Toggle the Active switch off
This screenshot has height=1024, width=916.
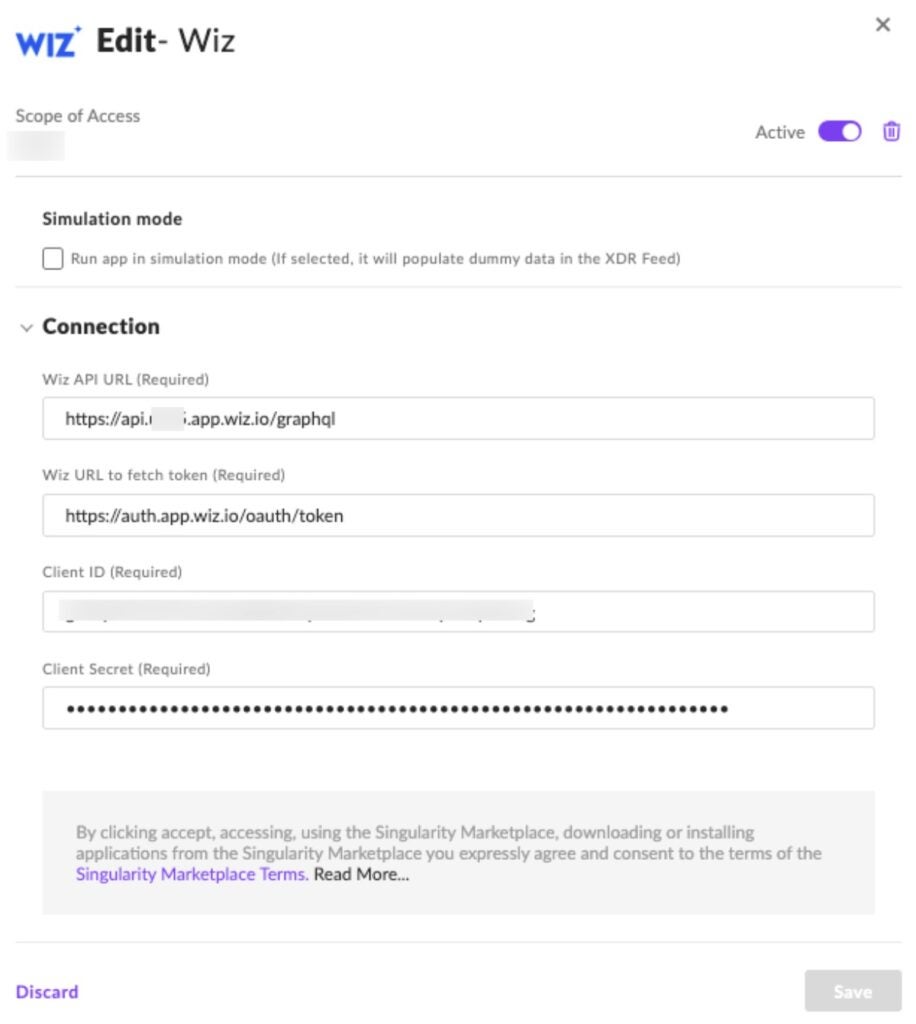click(840, 131)
